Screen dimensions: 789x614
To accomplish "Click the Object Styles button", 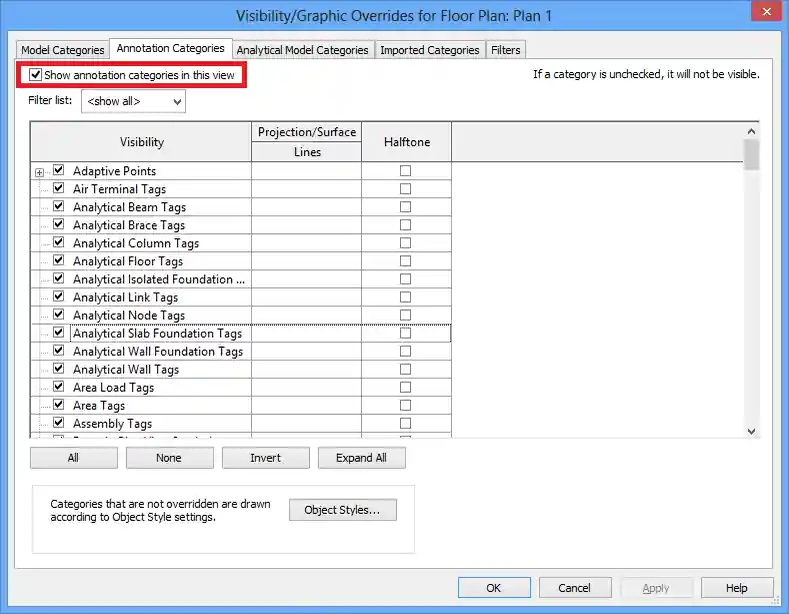I will pyautogui.click(x=342, y=510).
